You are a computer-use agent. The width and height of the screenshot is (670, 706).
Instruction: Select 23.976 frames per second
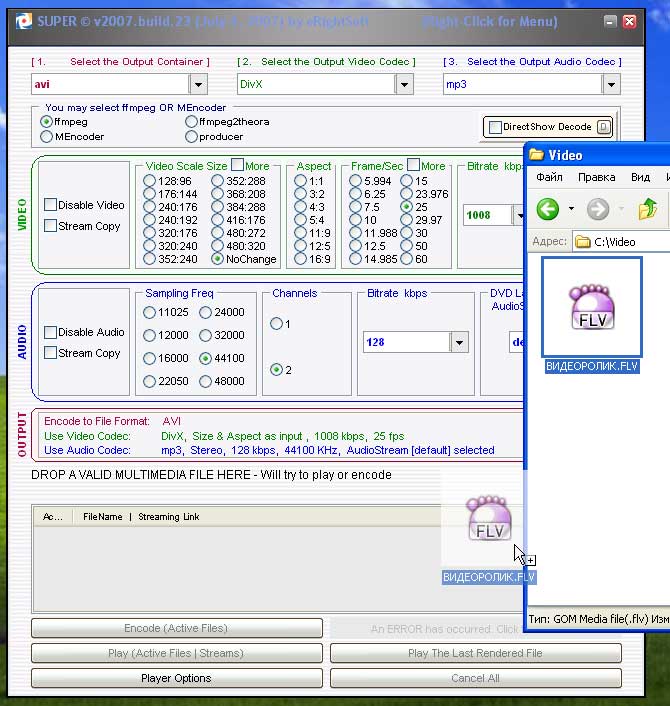407,194
